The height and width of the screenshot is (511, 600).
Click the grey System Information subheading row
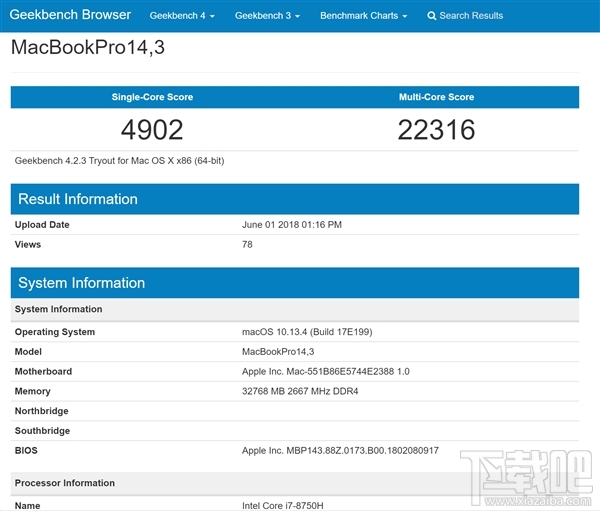click(x=295, y=309)
